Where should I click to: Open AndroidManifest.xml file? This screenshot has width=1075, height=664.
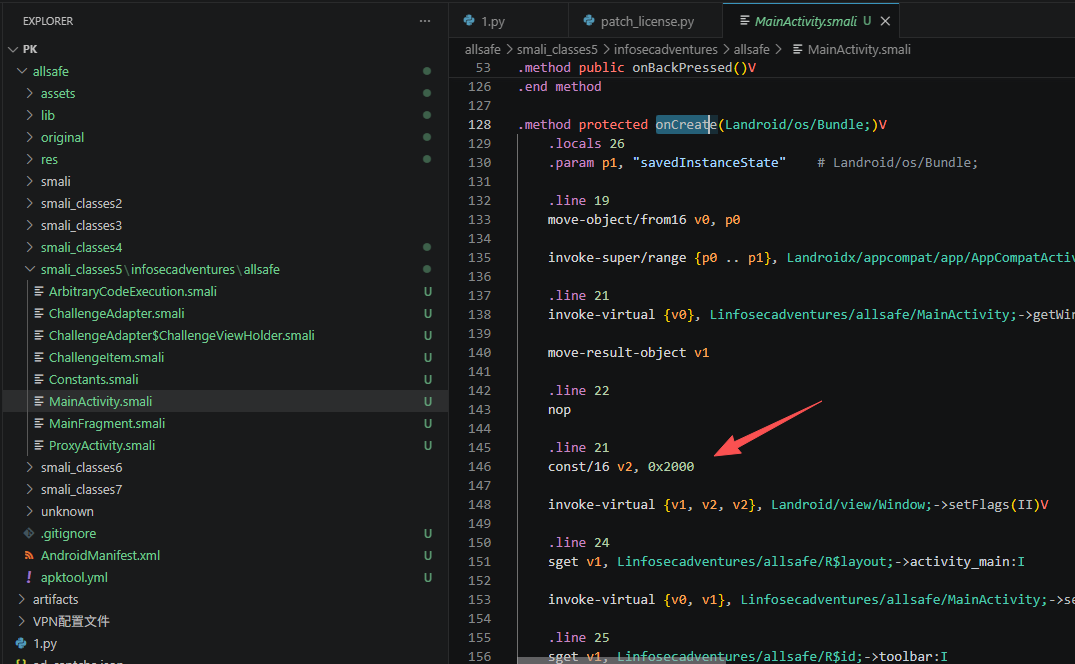[225, 555]
